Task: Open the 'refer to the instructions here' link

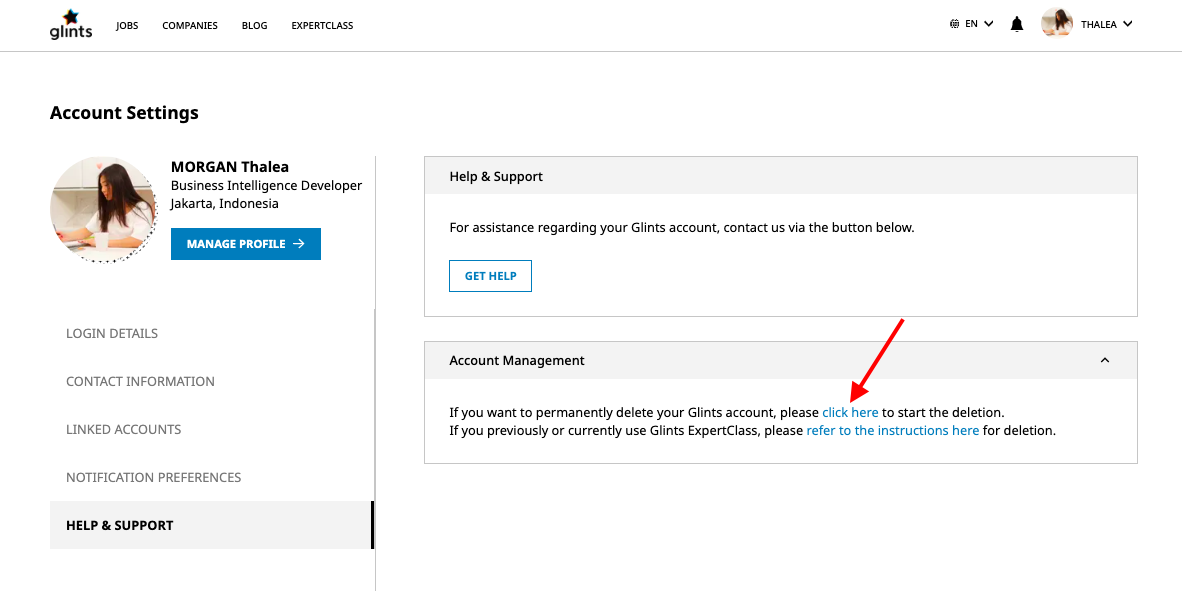Action: (893, 431)
